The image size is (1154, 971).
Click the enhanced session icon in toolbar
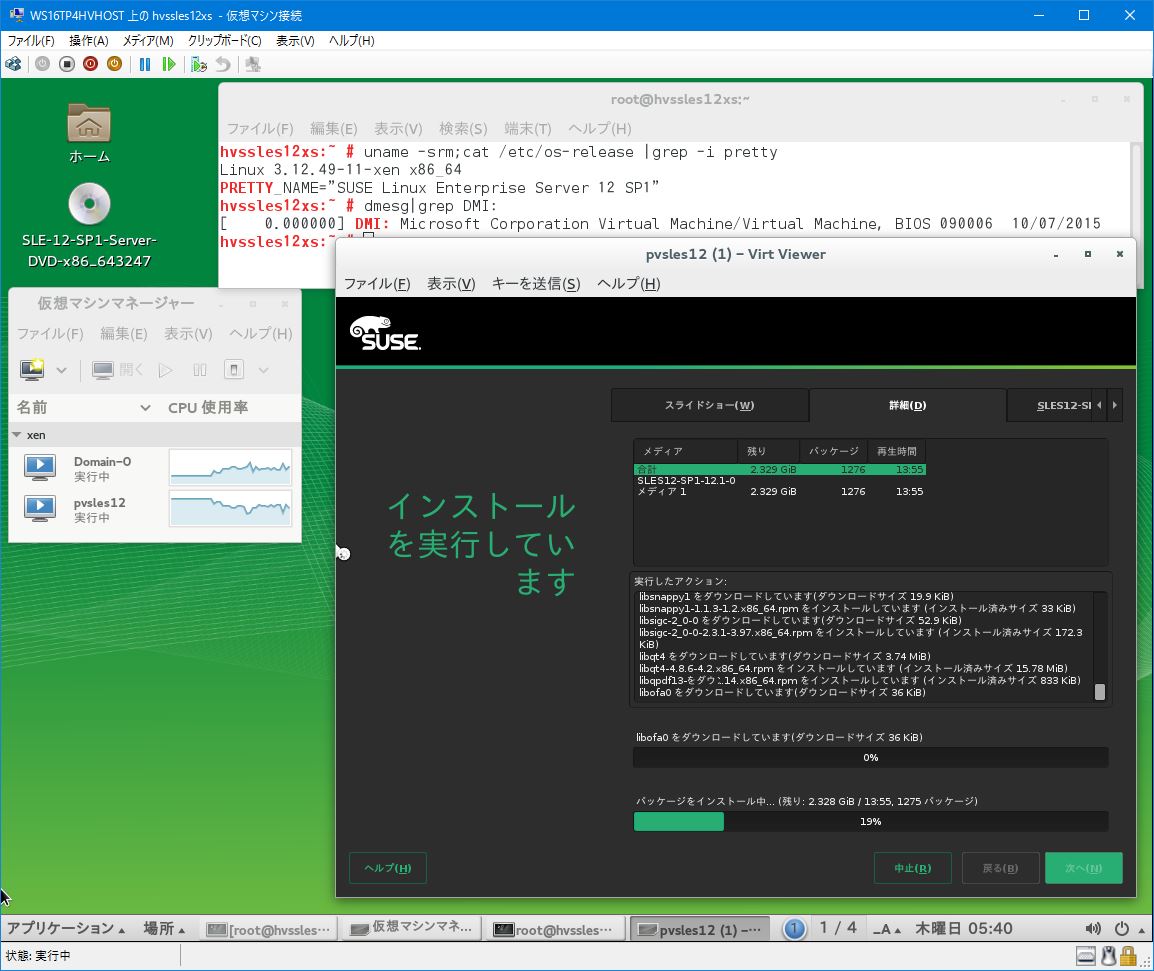point(252,64)
